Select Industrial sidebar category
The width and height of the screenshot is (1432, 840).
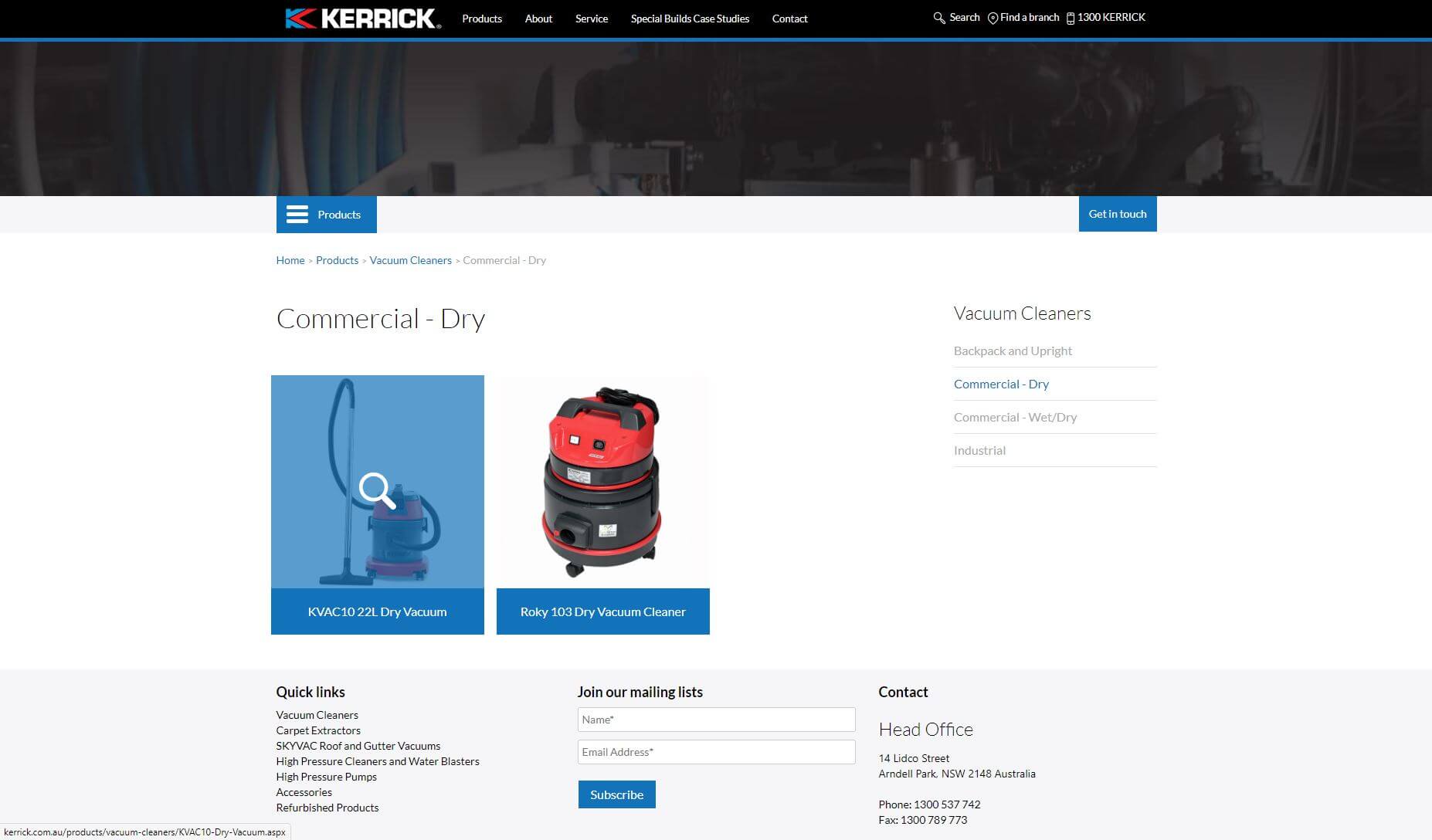(979, 450)
